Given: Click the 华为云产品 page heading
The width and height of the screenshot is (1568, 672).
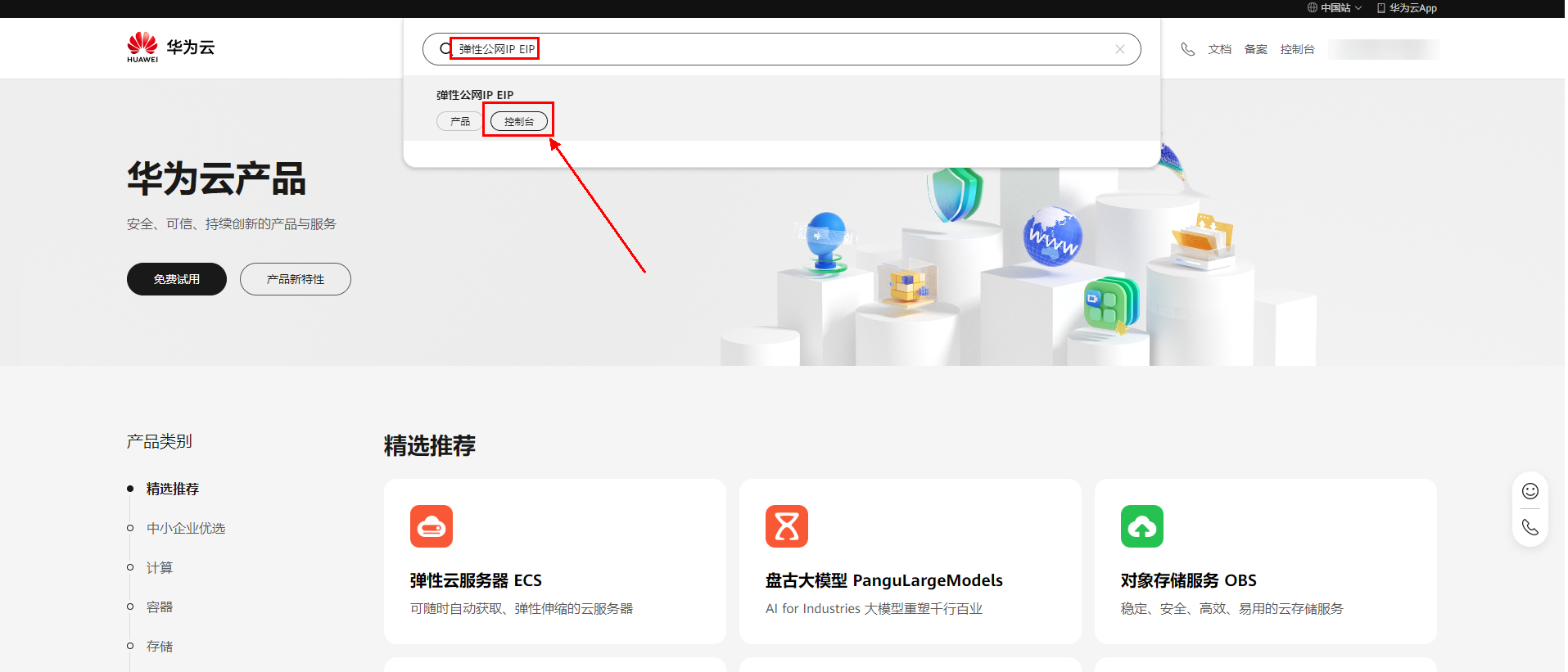Looking at the screenshot, I should coord(216,178).
